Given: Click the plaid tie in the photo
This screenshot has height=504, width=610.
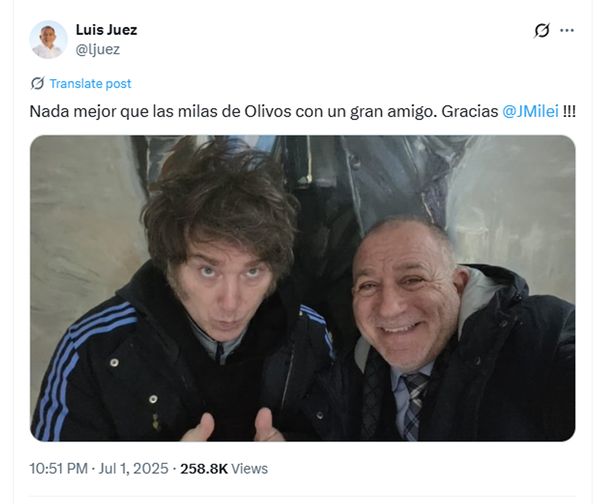Looking at the screenshot, I should (x=414, y=406).
